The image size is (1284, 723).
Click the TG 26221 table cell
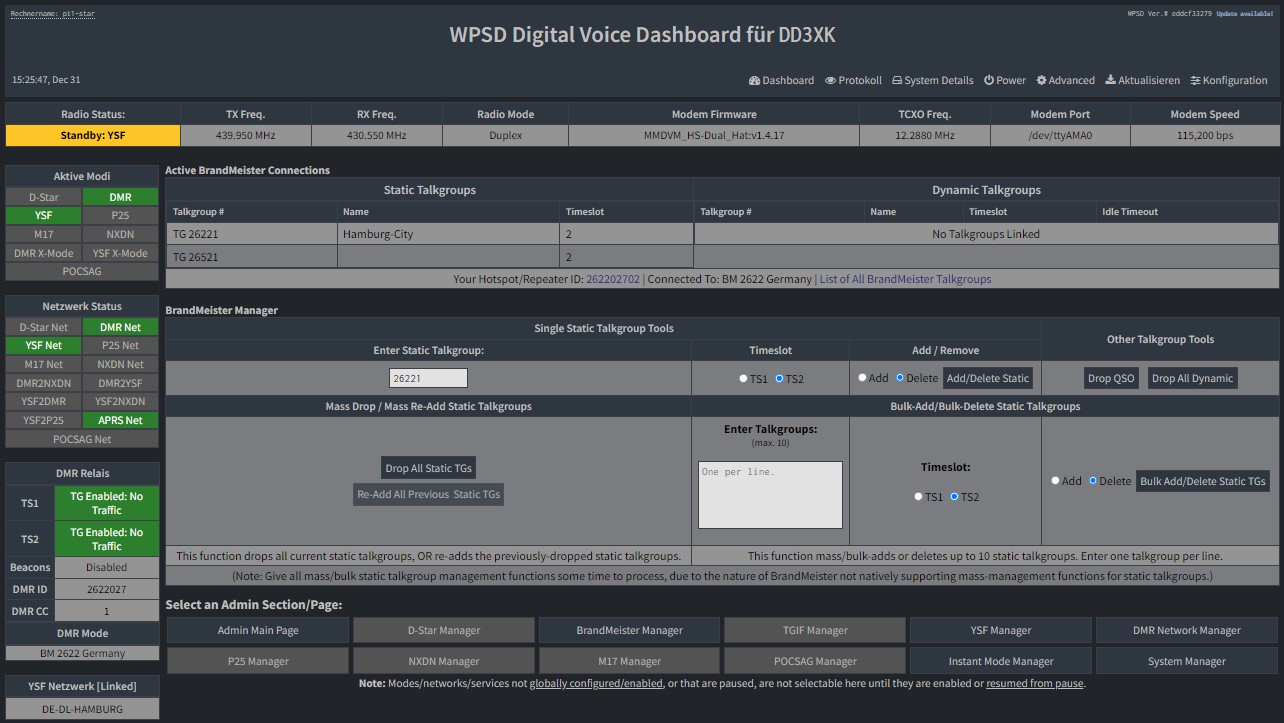[x=251, y=234]
